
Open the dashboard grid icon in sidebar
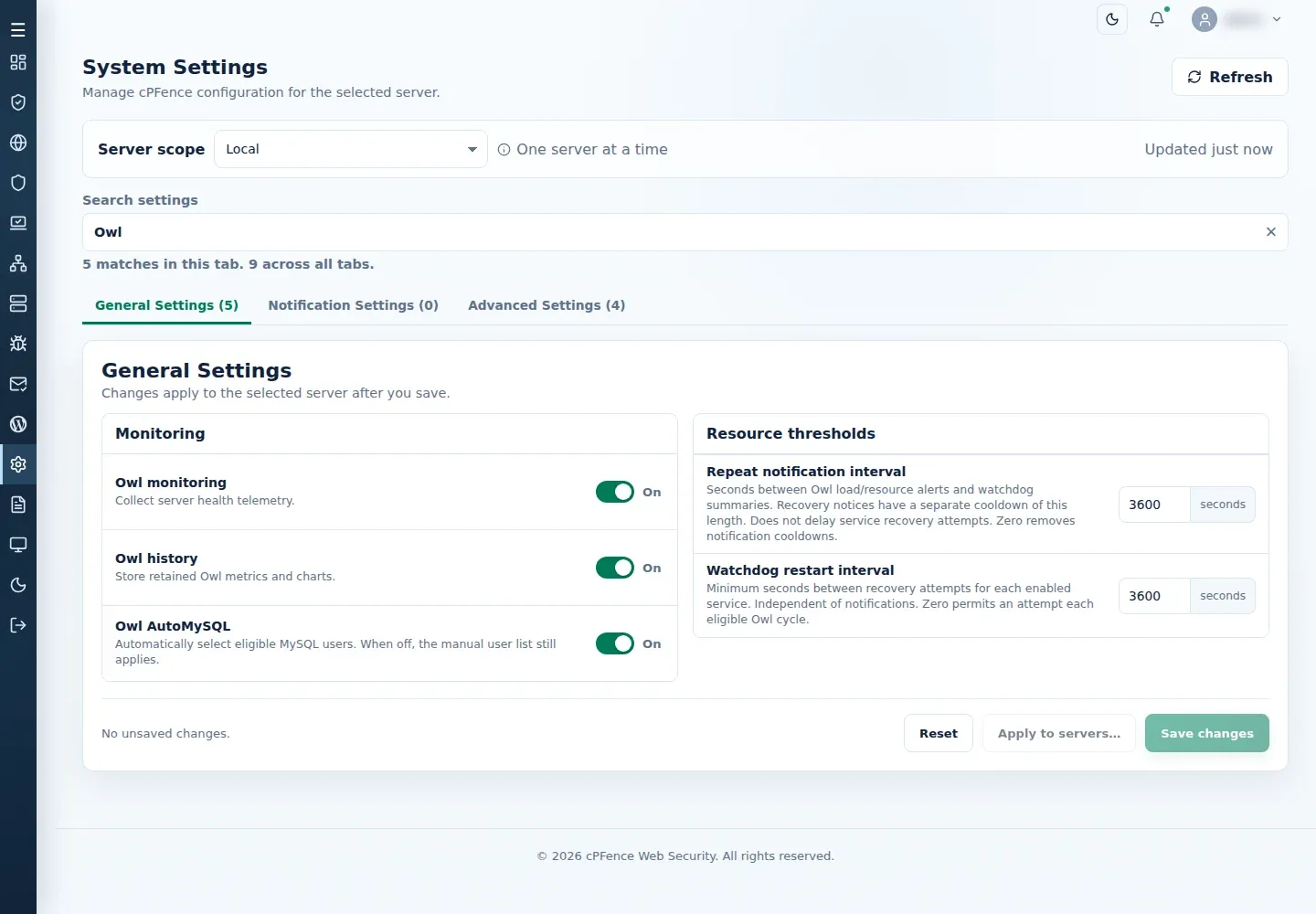click(x=18, y=62)
